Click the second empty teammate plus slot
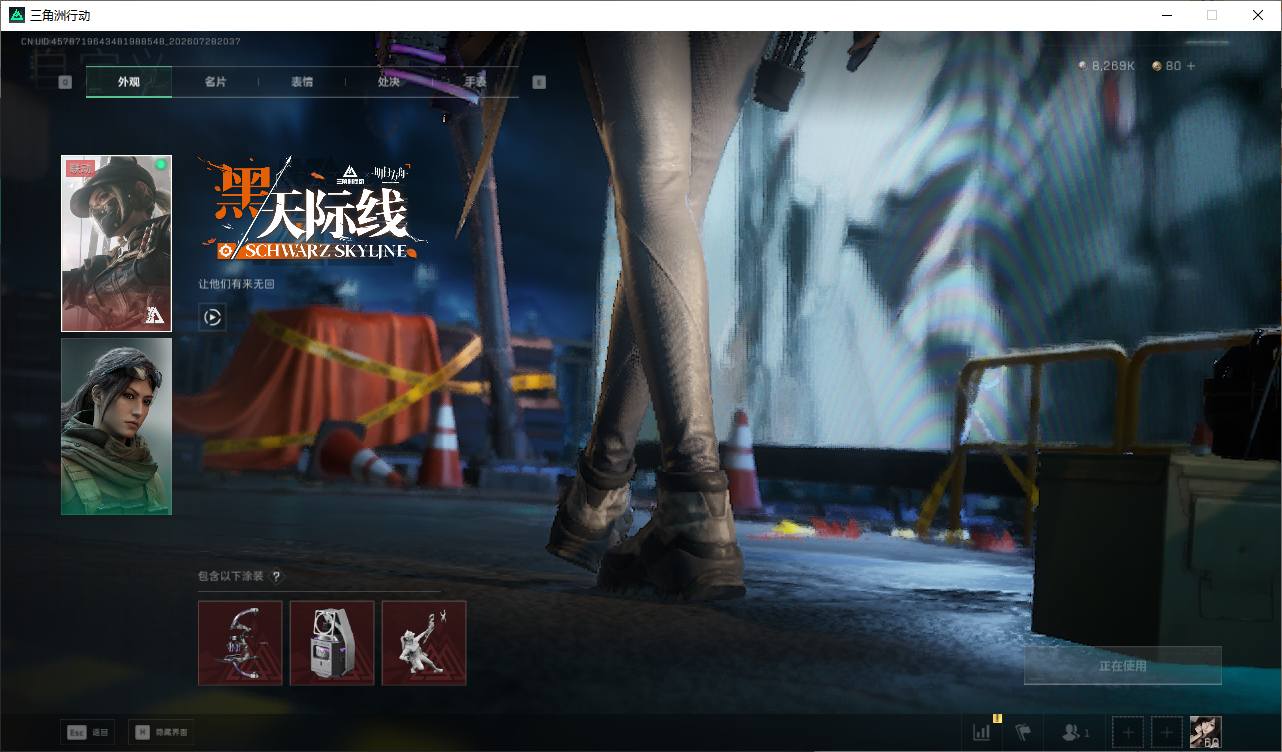Image resolution: width=1282 pixels, height=752 pixels. pos(1166,732)
